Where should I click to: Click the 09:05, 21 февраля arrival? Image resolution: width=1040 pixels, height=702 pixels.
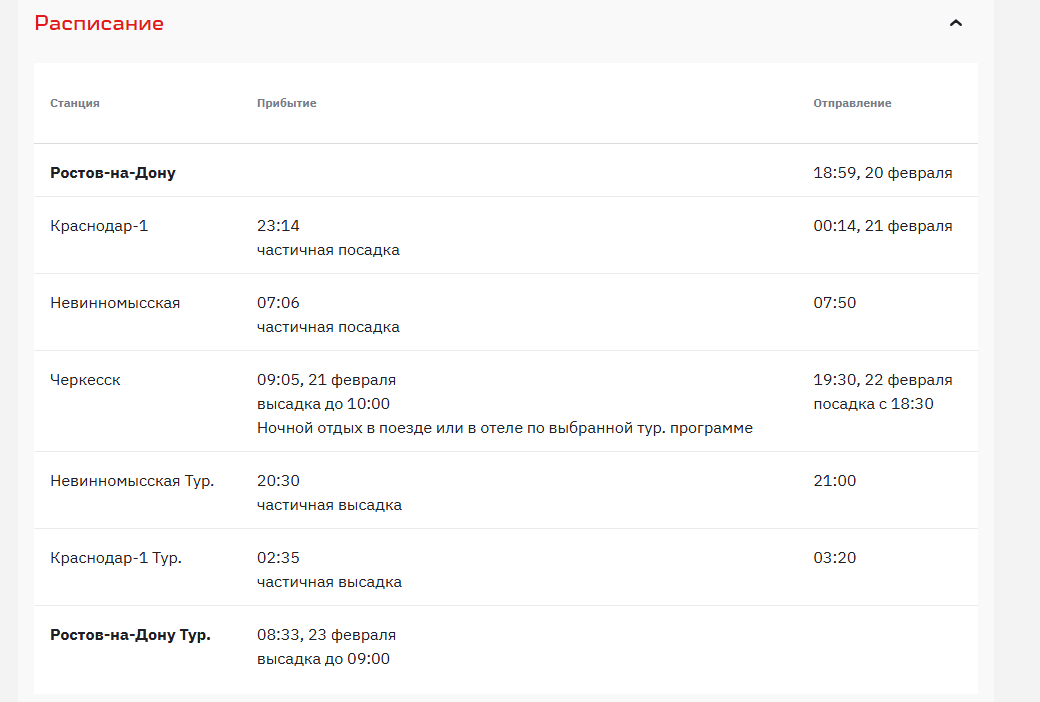point(326,380)
